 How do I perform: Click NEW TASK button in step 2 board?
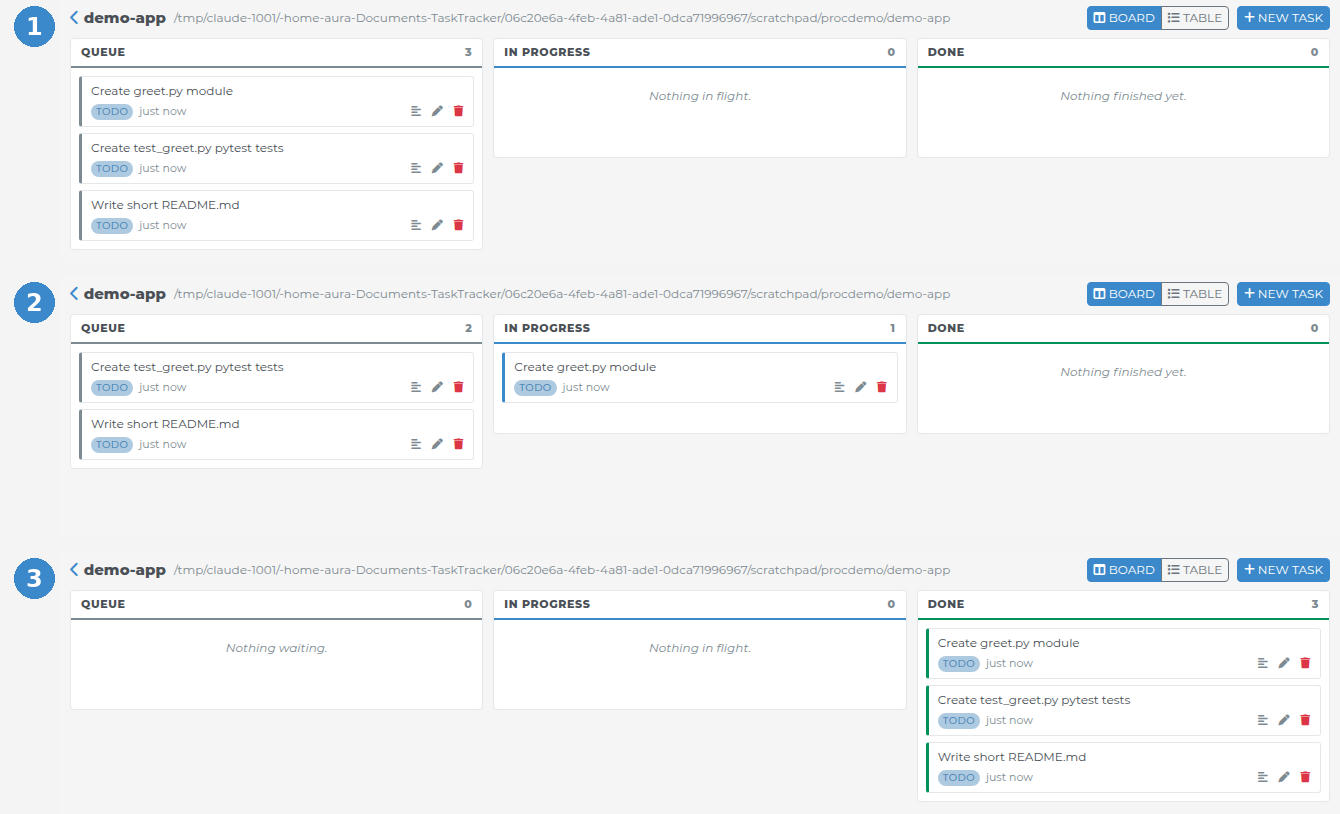coord(1283,294)
